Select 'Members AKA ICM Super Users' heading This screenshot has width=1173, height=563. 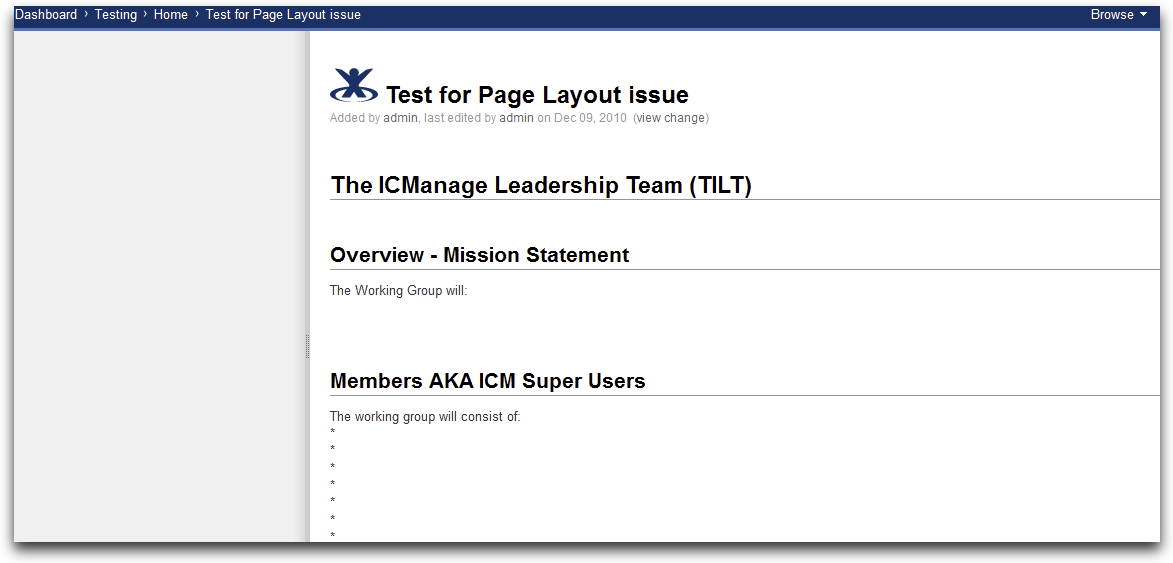point(488,381)
